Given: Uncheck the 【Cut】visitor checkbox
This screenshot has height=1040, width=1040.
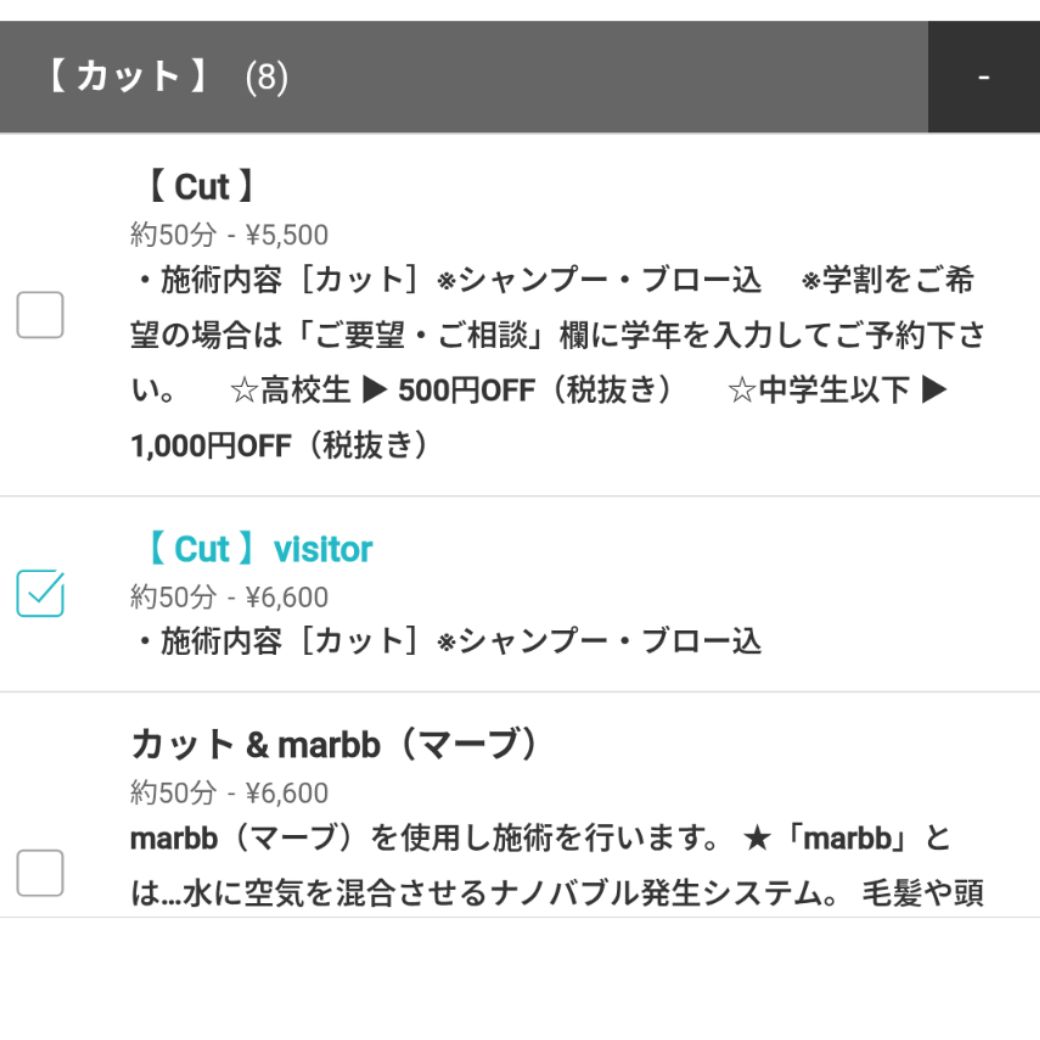Looking at the screenshot, I should 40,593.
